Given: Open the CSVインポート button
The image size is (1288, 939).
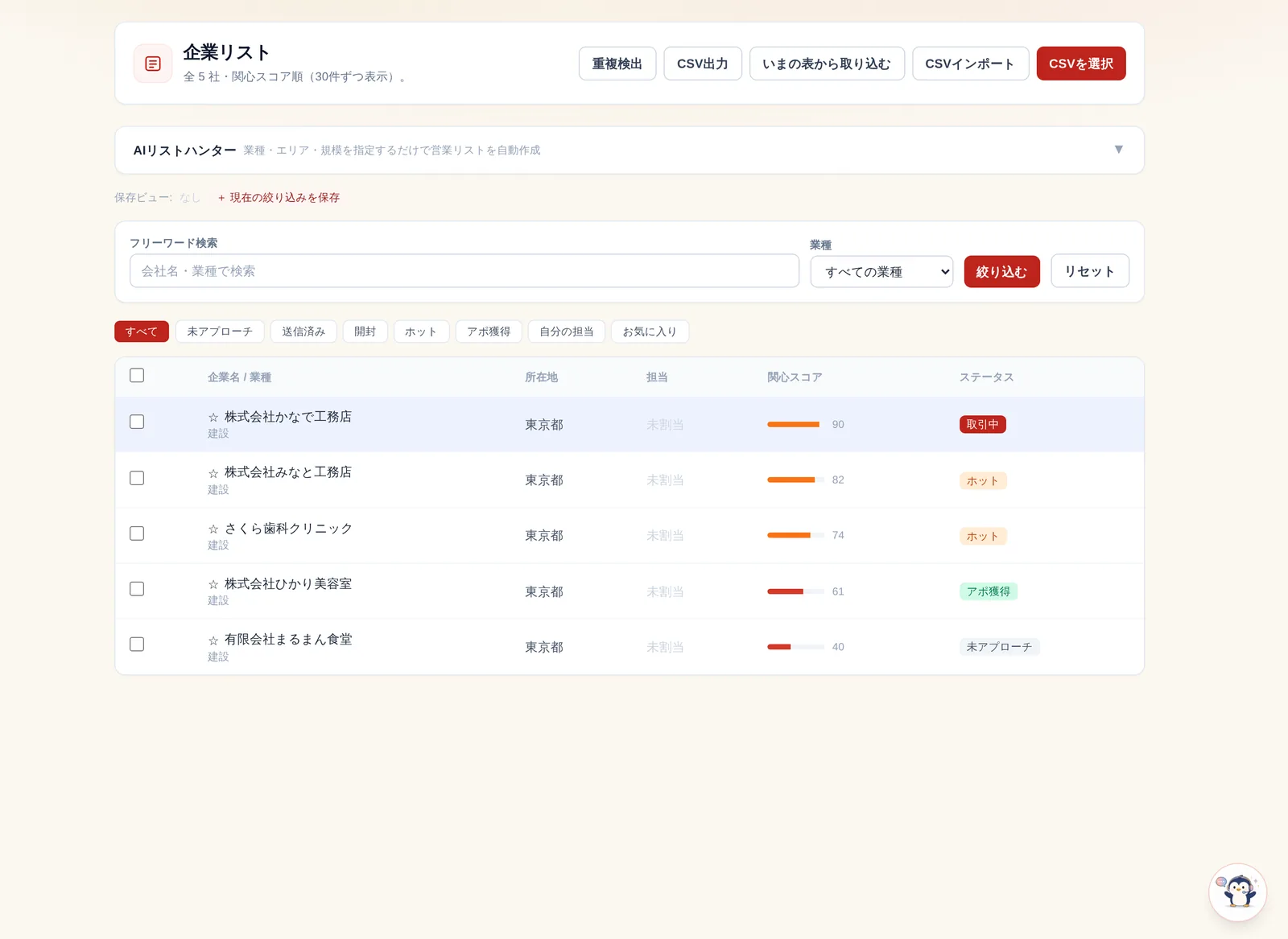Looking at the screenshot, I should click(970, 64).
